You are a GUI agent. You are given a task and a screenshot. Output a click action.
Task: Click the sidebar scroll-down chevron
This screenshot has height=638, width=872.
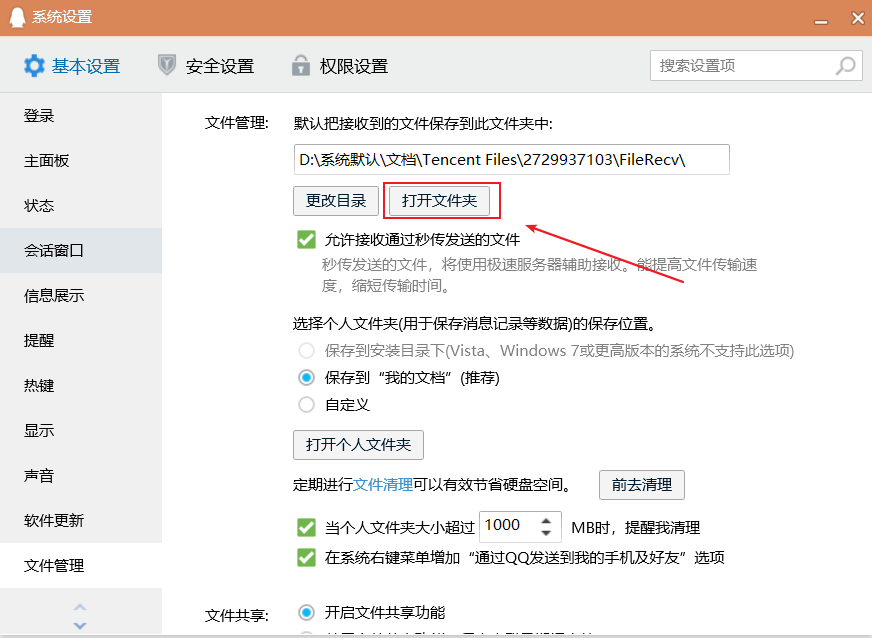tap(80, 625)
